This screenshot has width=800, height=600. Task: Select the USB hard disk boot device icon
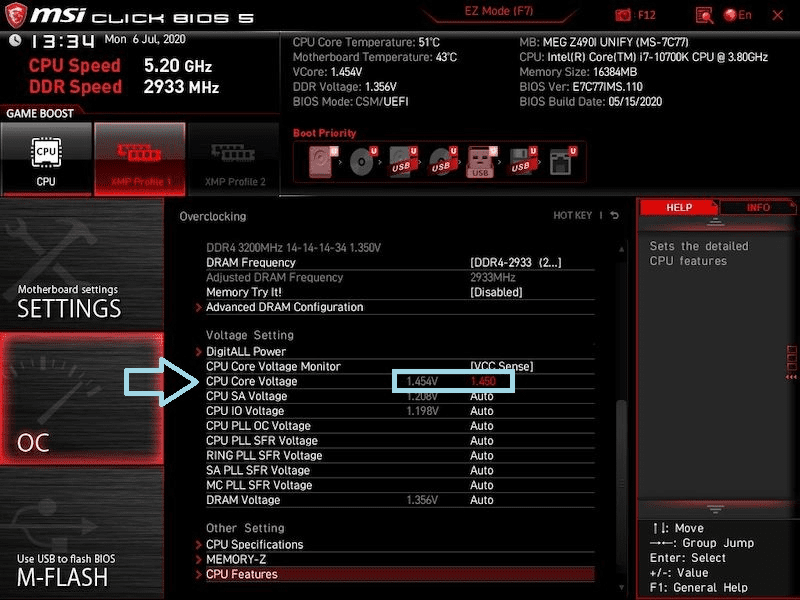click(x=402, y=161)
